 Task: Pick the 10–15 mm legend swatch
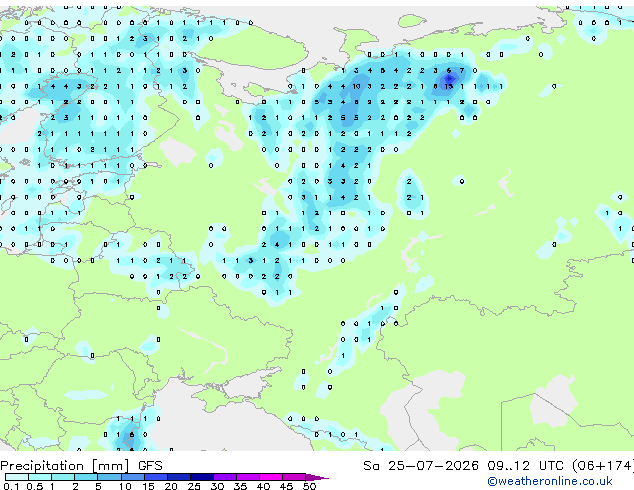pyautogui.click(x=132, y=477)
